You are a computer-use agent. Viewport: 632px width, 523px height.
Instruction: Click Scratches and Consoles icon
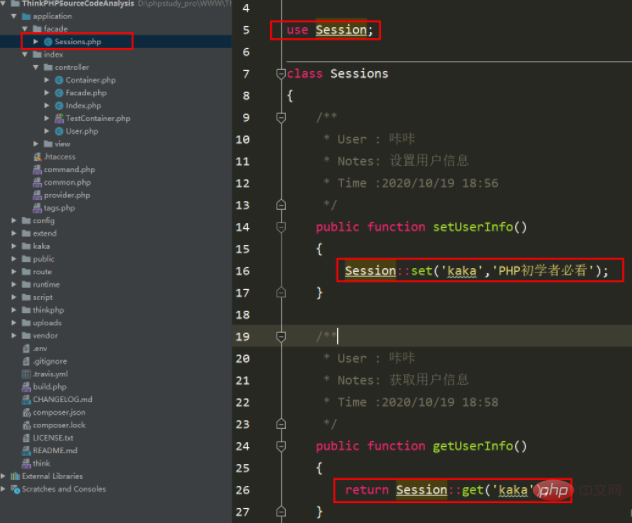tap(16, 489)
